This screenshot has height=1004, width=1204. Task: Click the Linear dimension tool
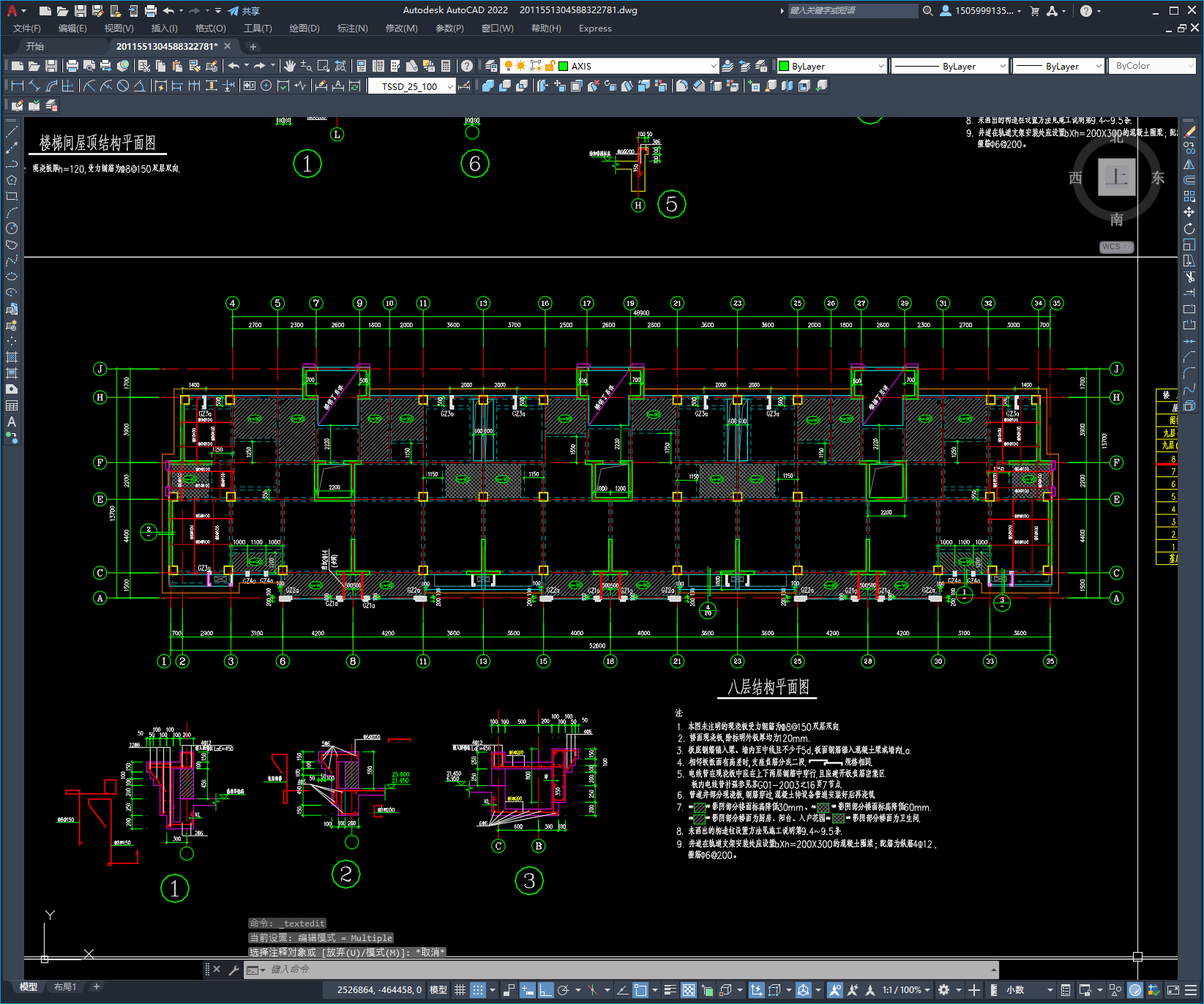click(x=18, y=86)
